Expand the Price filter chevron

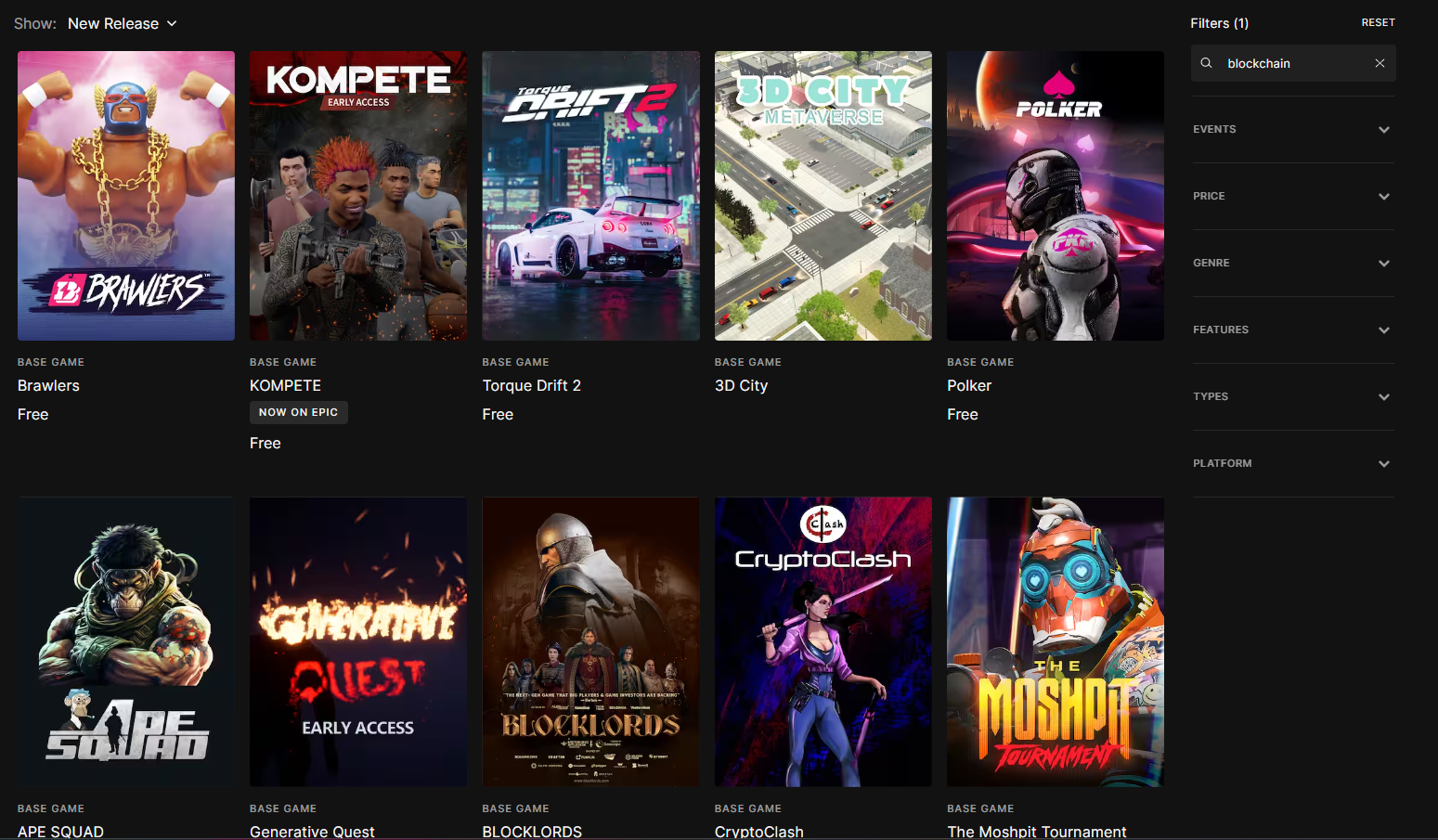(1384, 197)
